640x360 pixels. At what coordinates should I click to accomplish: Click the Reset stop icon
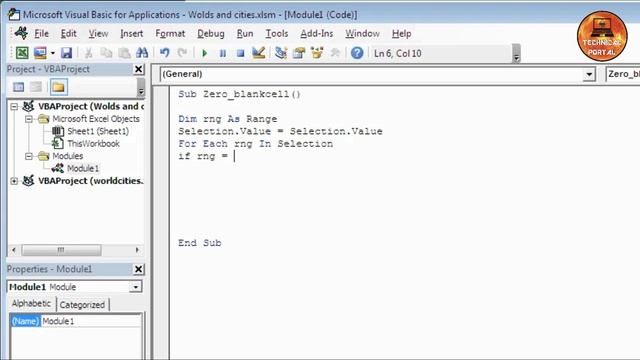coord(240,53)
